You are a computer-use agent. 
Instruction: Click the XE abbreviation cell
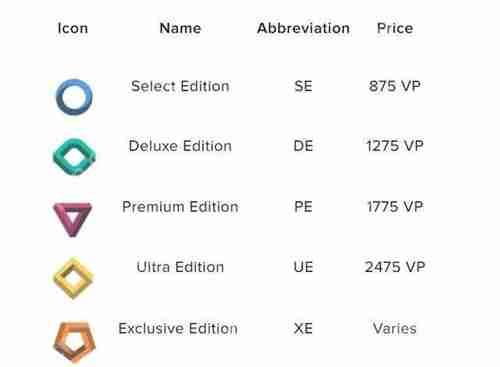[x=303, y=329]
